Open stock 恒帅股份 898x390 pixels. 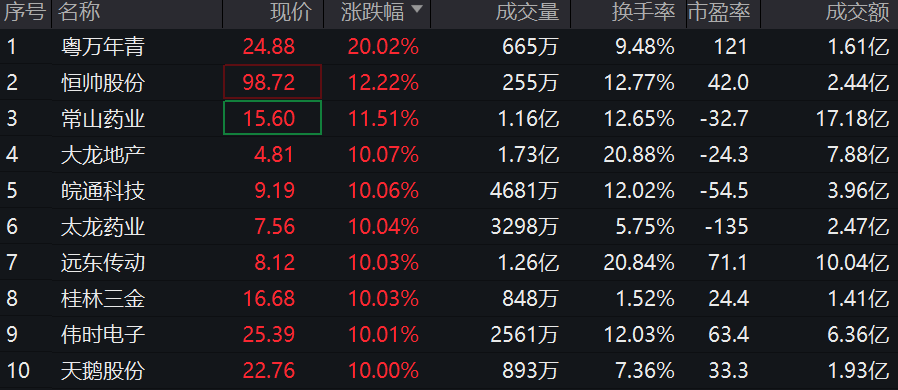click(103, 83)
